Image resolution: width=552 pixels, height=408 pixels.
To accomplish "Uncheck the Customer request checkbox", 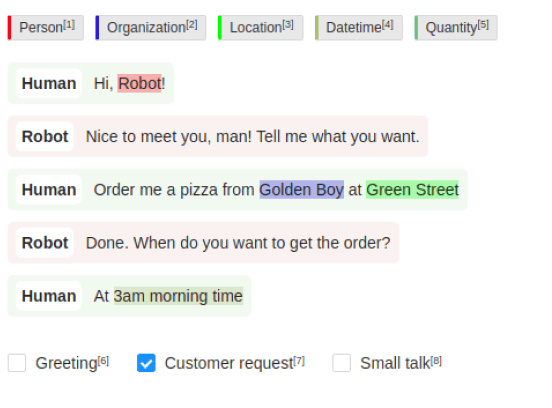I will tap(146, 363).
